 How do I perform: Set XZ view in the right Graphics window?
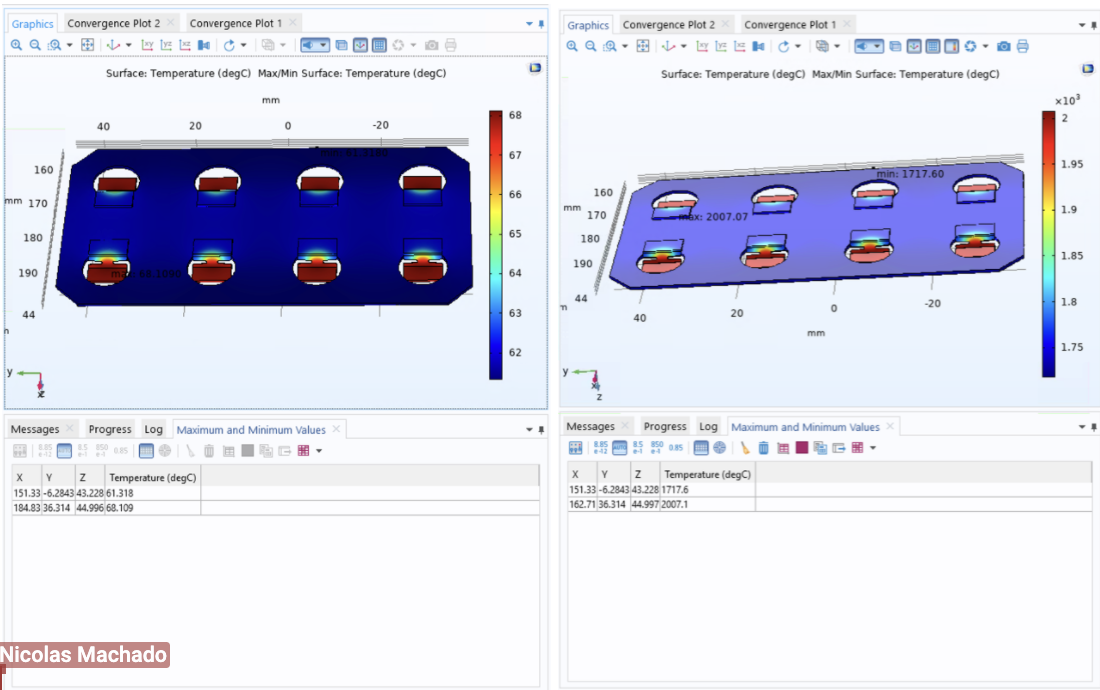pos(739,46)
